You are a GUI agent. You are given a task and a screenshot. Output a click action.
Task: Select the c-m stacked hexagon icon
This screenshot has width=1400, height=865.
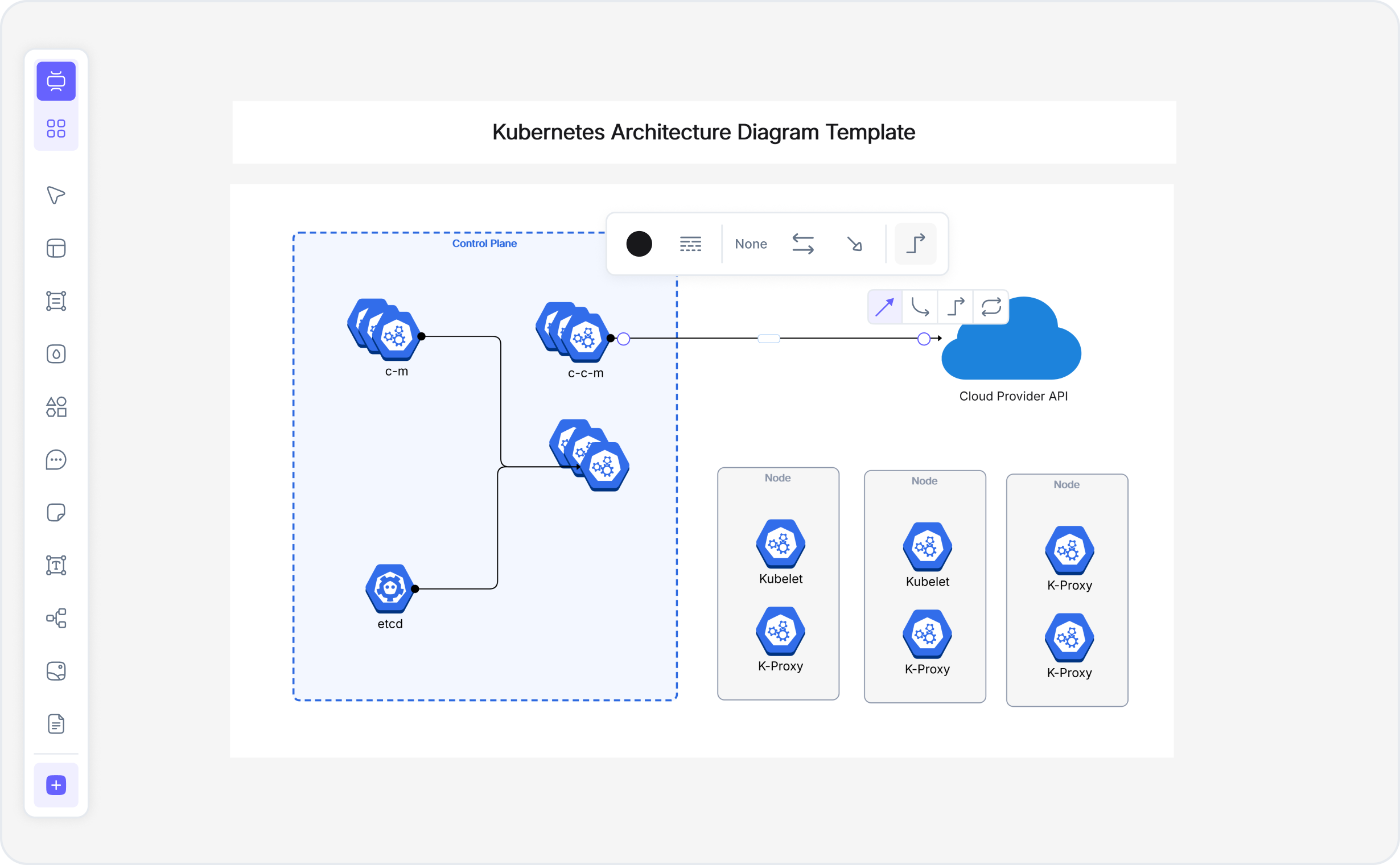pyautogui.click(x=385, y=330)
